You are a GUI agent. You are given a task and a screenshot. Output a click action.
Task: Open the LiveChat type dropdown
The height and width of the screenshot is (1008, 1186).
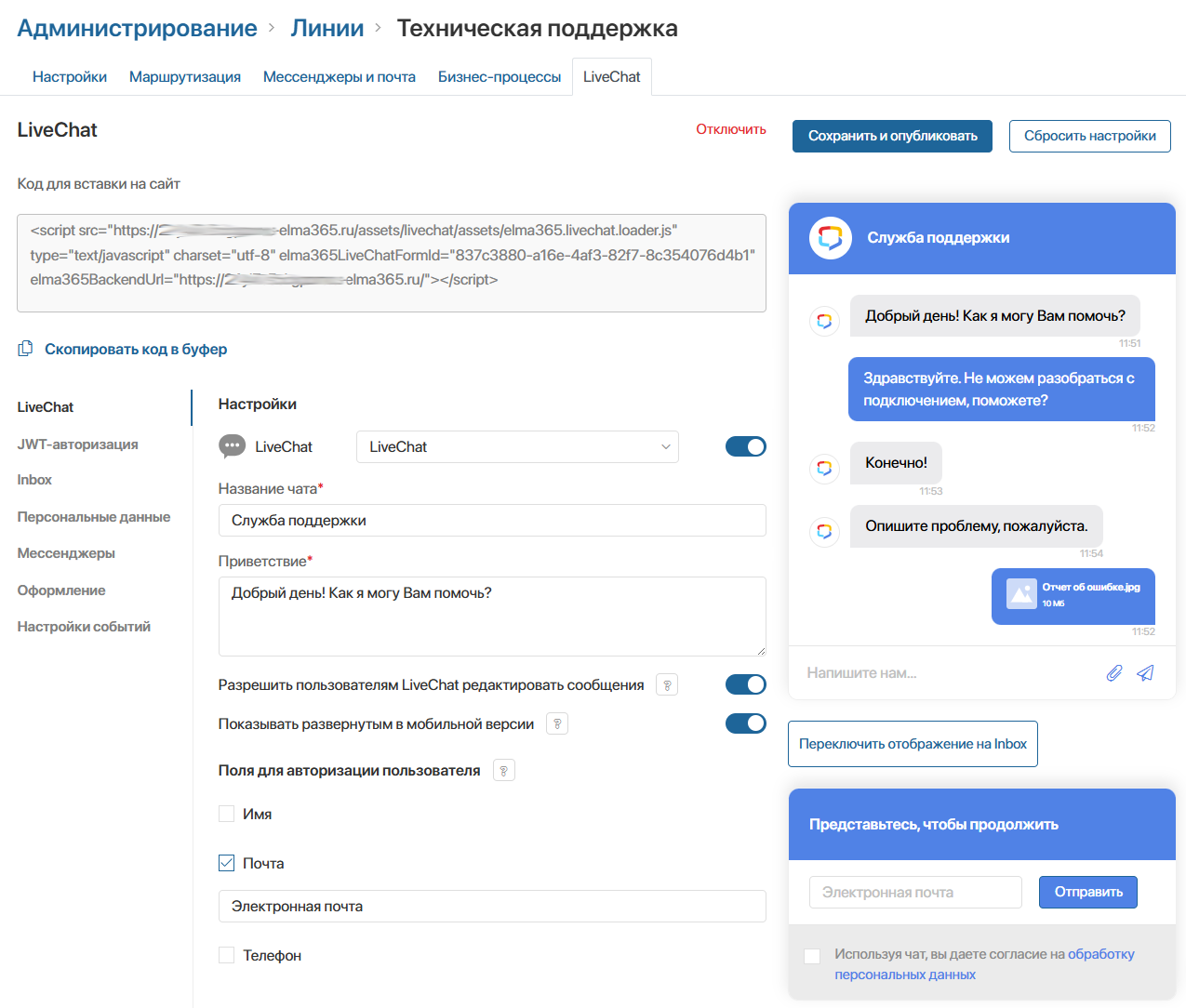coord(517,446)
